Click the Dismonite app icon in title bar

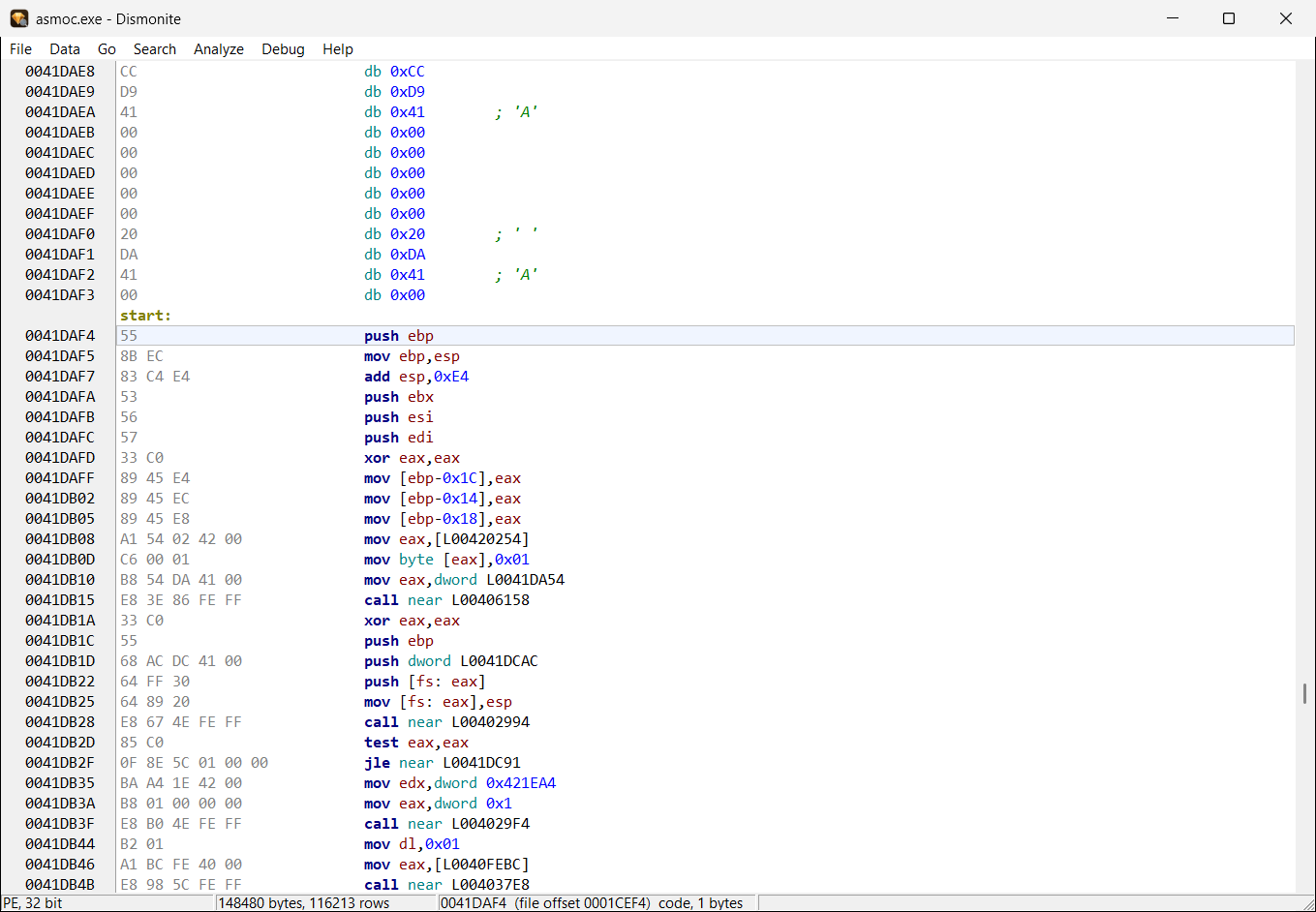tap(19, 18)
